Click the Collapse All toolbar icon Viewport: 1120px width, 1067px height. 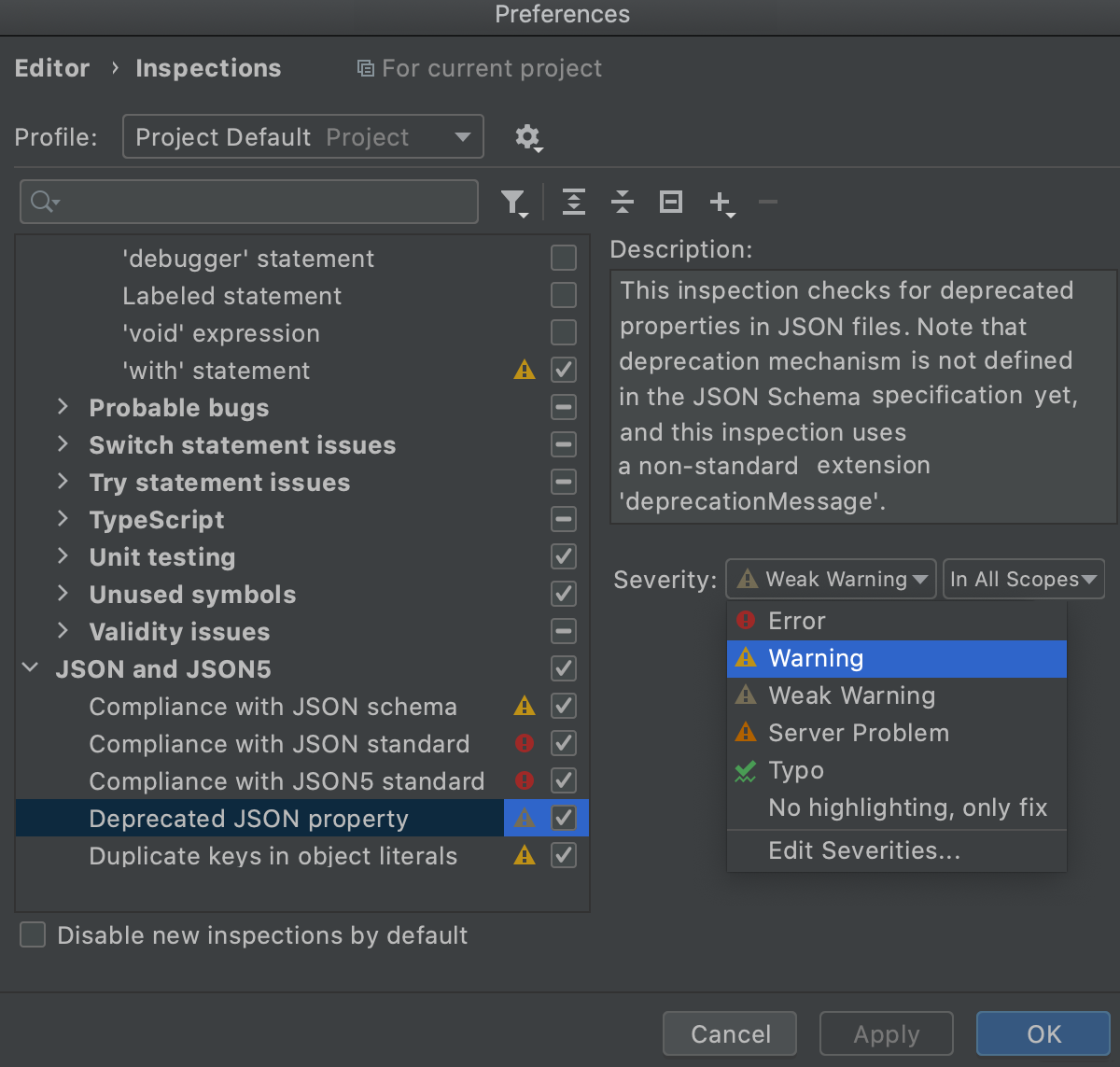pyautogui.click(x=623, y=202)
